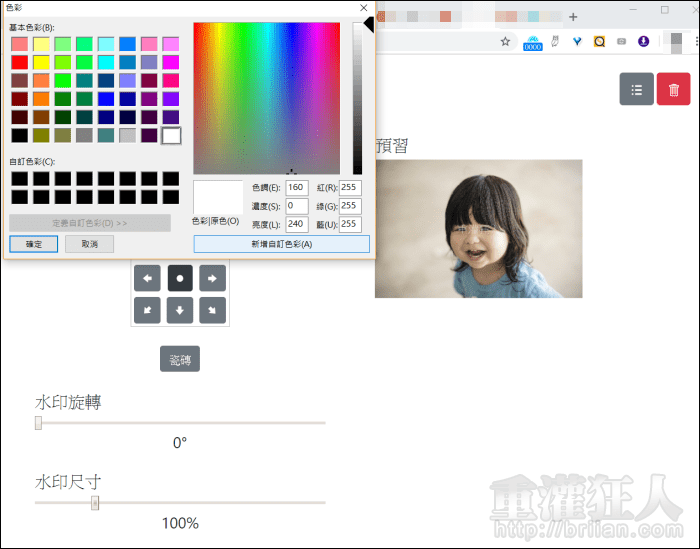700x549 pixels.
Task: Pick the bottom-right diagonal arrow position
Action: (213, 311)
